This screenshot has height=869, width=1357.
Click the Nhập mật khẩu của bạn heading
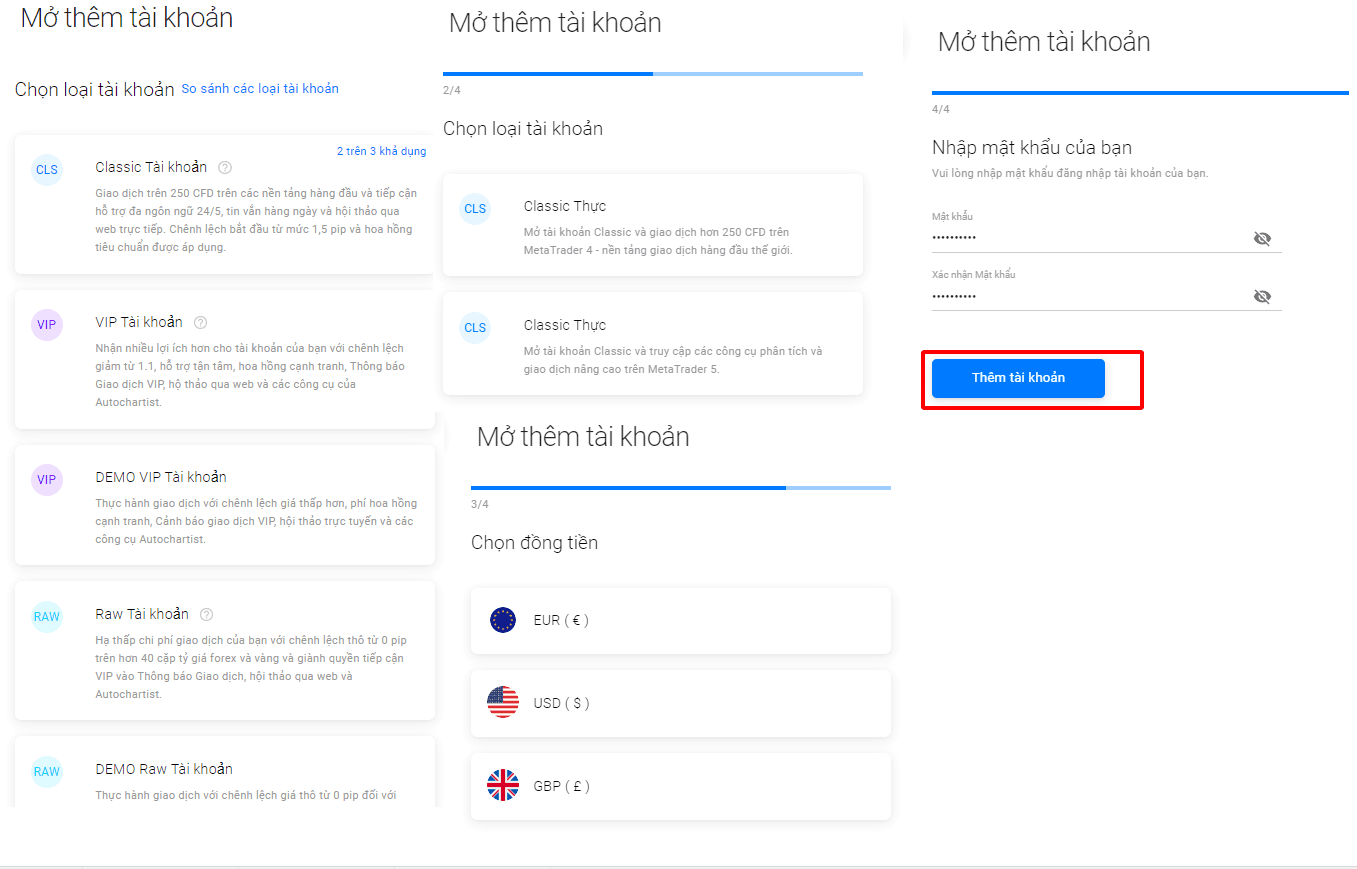tap(1032, 148)
